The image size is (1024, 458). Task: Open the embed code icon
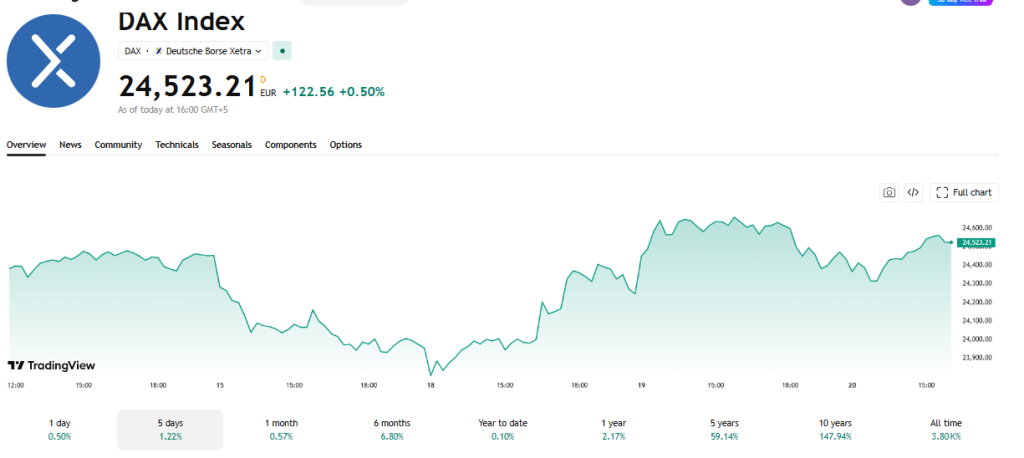(913, 192)
